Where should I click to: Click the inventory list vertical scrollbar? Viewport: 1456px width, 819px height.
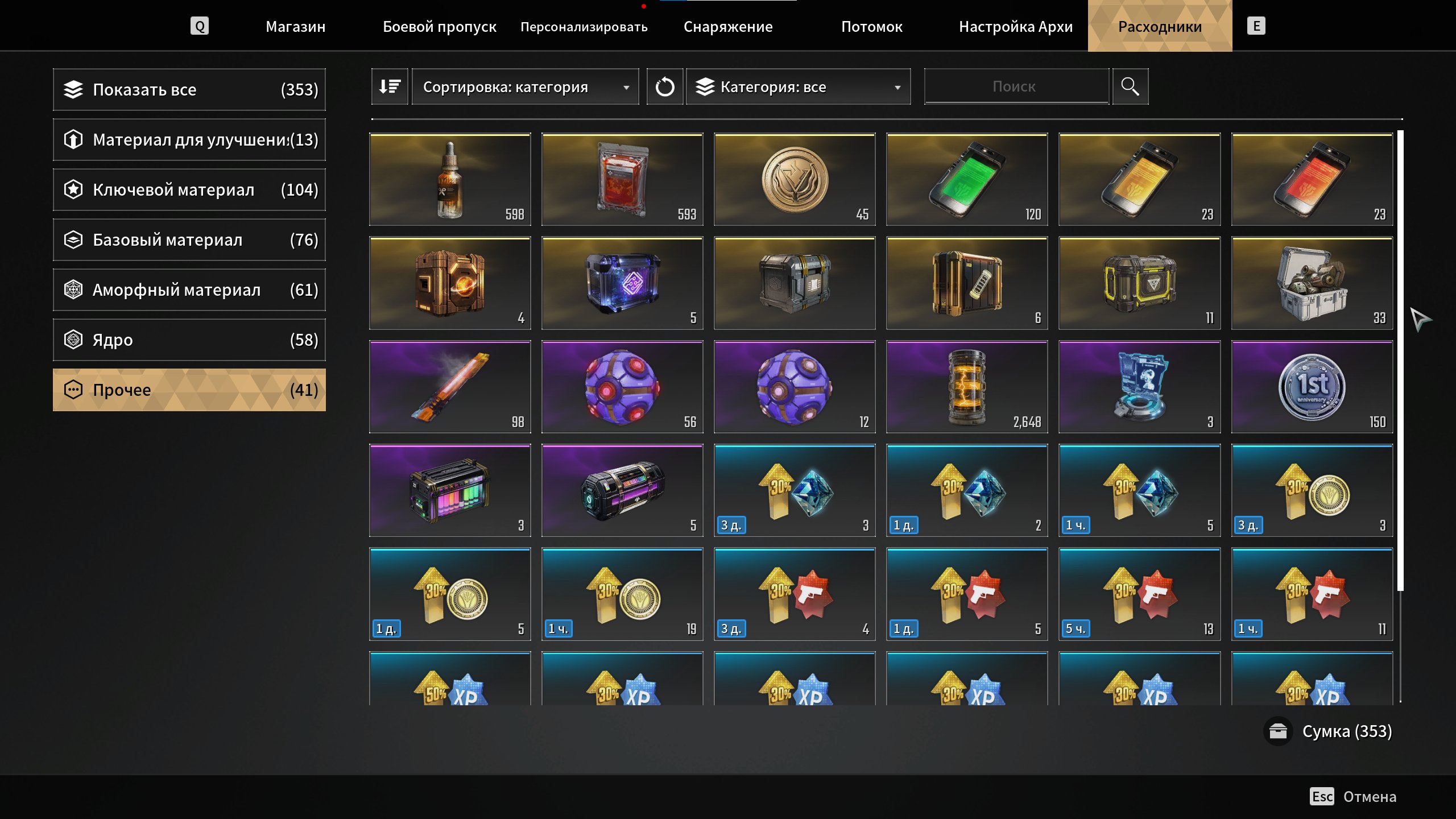1400,361
